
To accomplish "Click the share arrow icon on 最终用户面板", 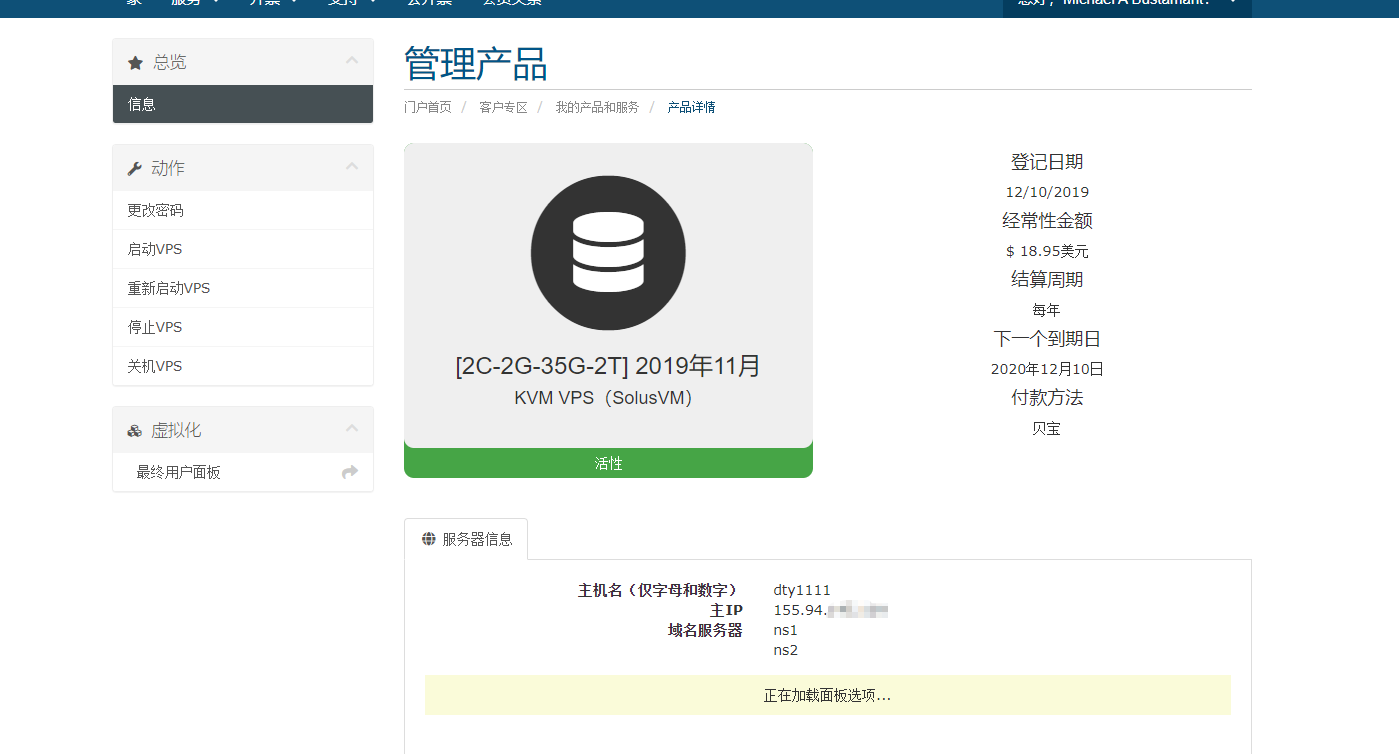I will click(x=349, y=472).
